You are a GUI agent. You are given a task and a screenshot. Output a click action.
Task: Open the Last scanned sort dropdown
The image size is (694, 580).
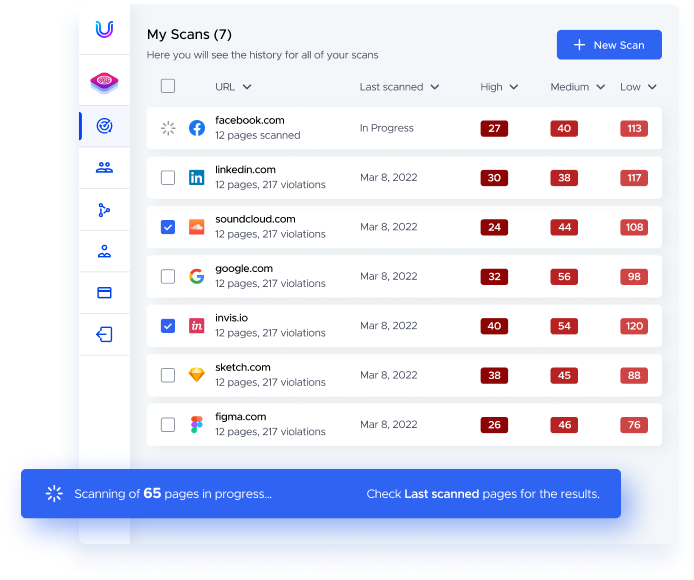click(399, 87)
